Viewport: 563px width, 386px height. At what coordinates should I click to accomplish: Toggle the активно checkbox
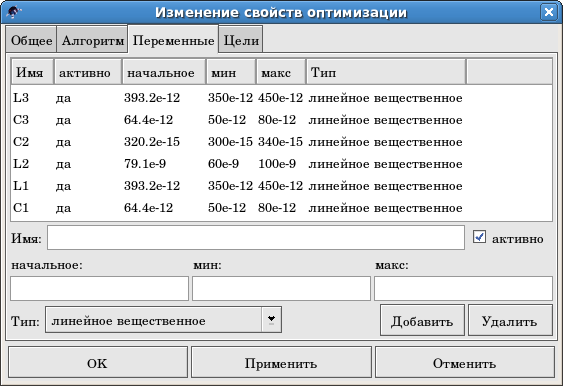(x=479, y=237)
